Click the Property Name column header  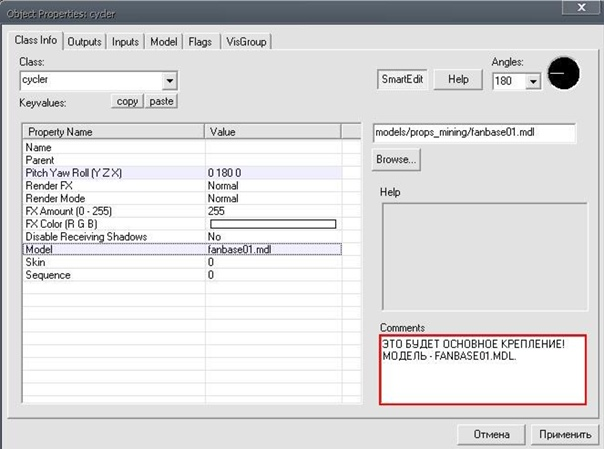click(114, 132)
